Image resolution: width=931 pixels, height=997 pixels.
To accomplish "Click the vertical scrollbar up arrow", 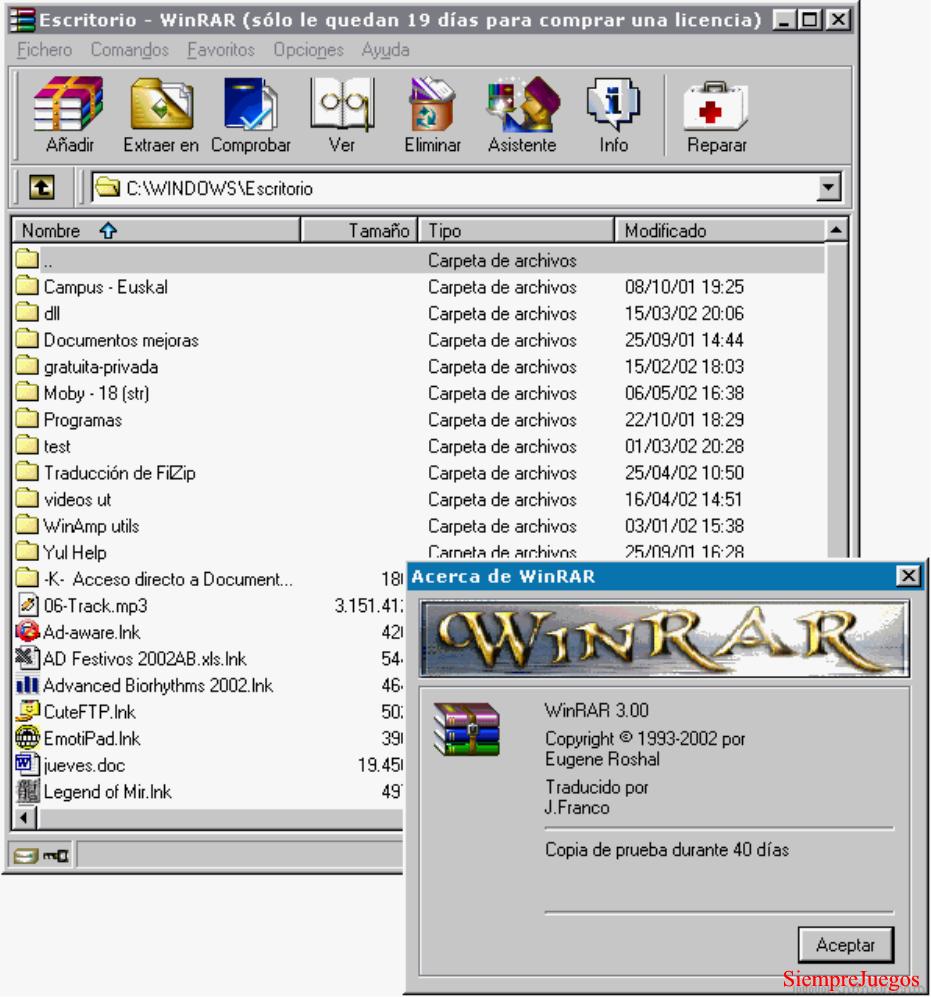I will 836,230.
